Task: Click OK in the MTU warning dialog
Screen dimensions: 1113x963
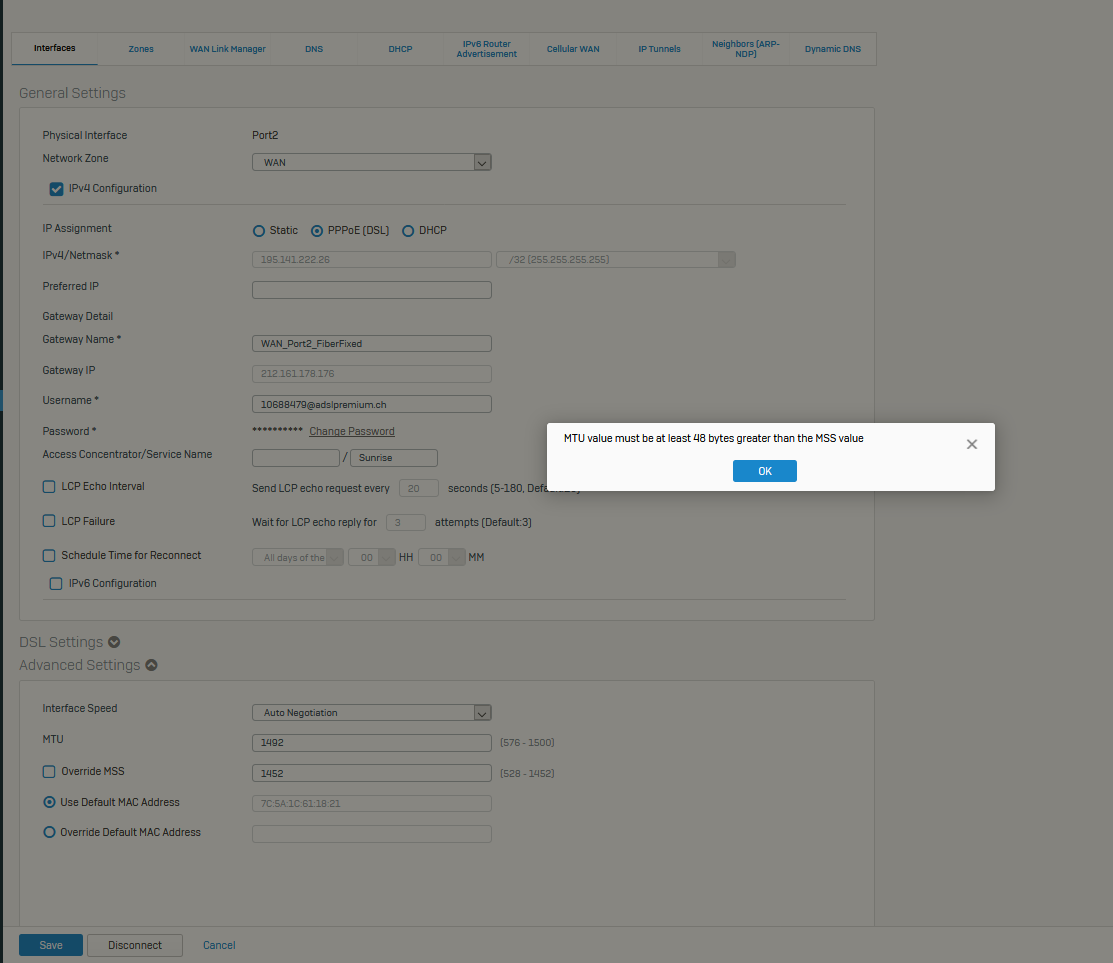Action: tap(764, 471)
